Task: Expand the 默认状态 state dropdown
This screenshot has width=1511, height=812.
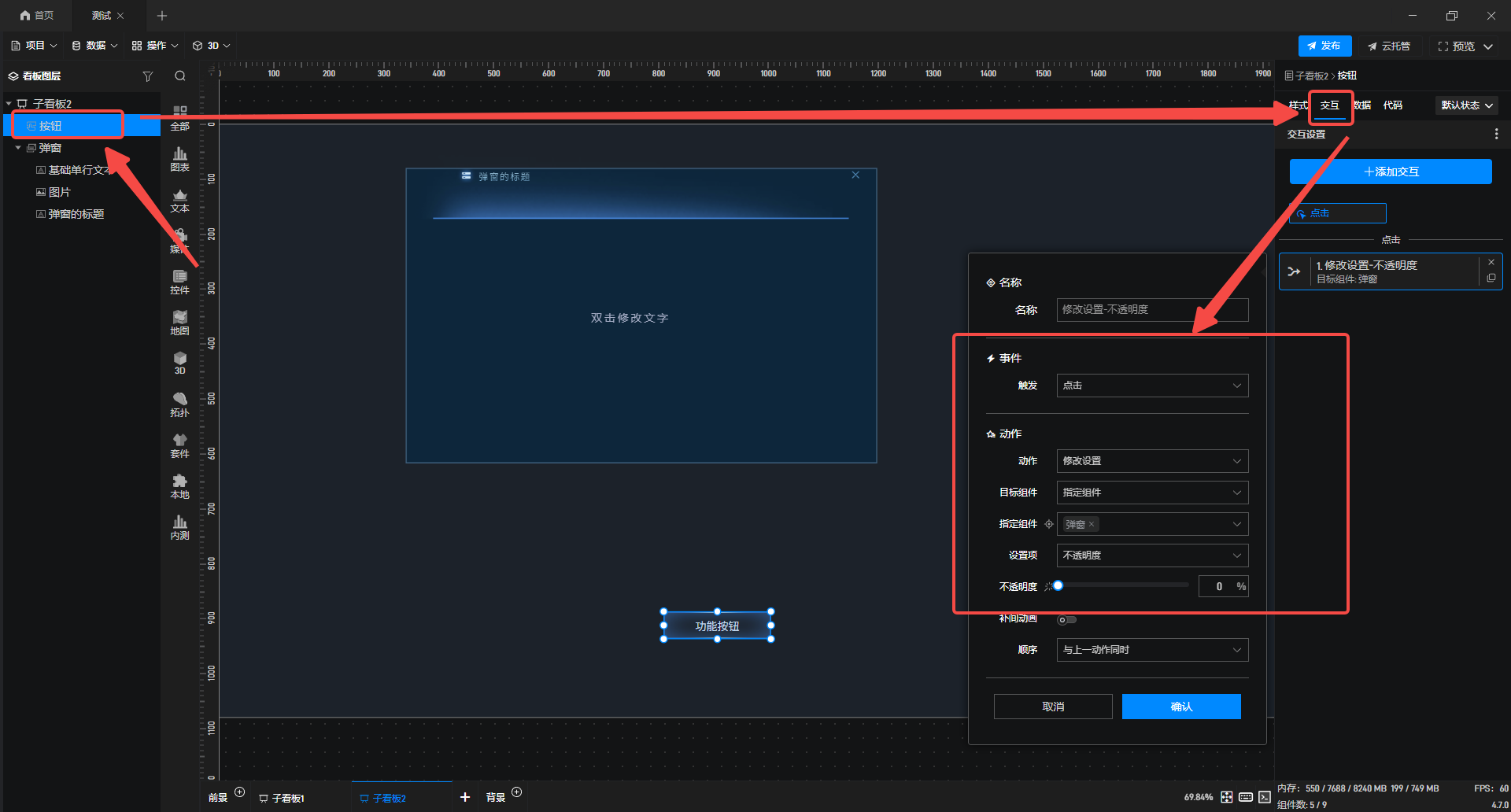Action: pyautogui.click(x=1466, y=105)
